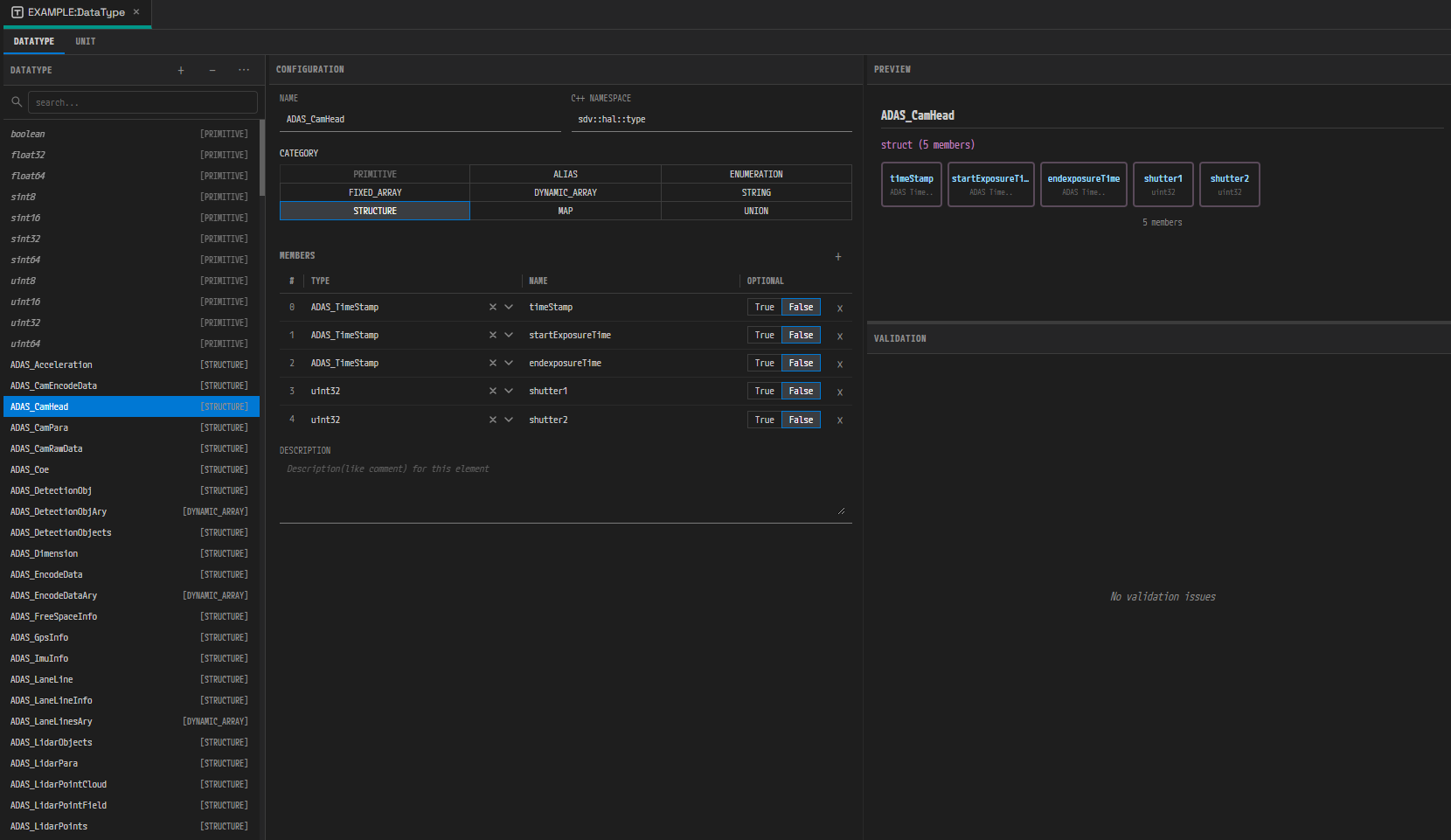Viewport: 1451px width, 840px height.
Task: Select the endexposureTime preview card
Action: coord(1084,184)
